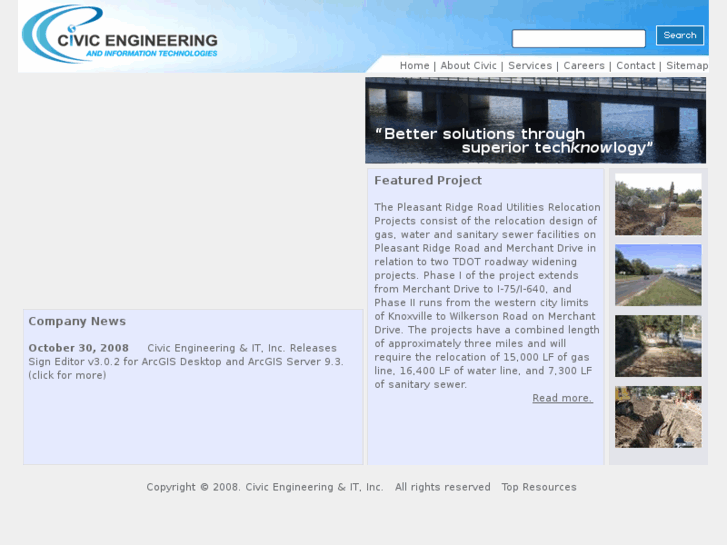
Task: Click the Featured Project heading
Action: (x=428, y=180)
